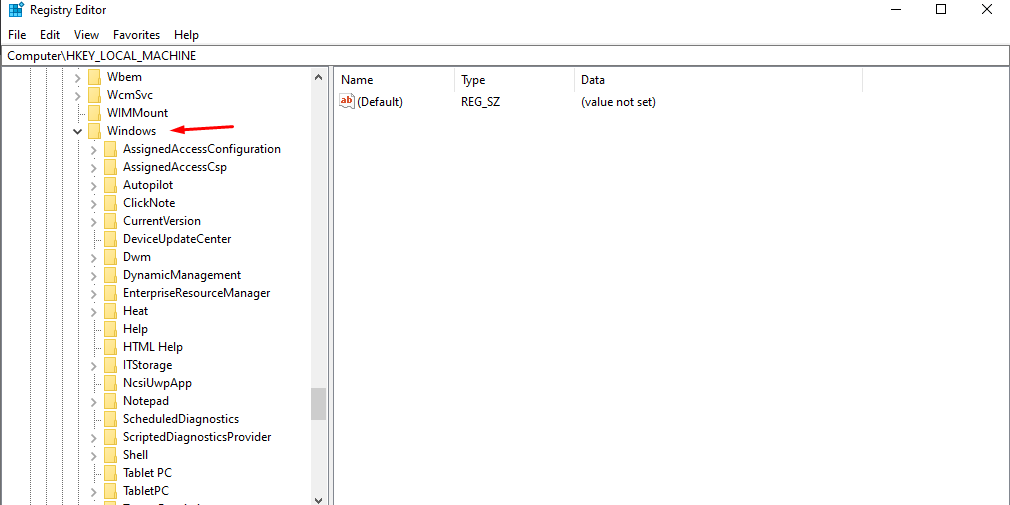
Task: Expand the DynamicManagement key
Action: (94, 276)
